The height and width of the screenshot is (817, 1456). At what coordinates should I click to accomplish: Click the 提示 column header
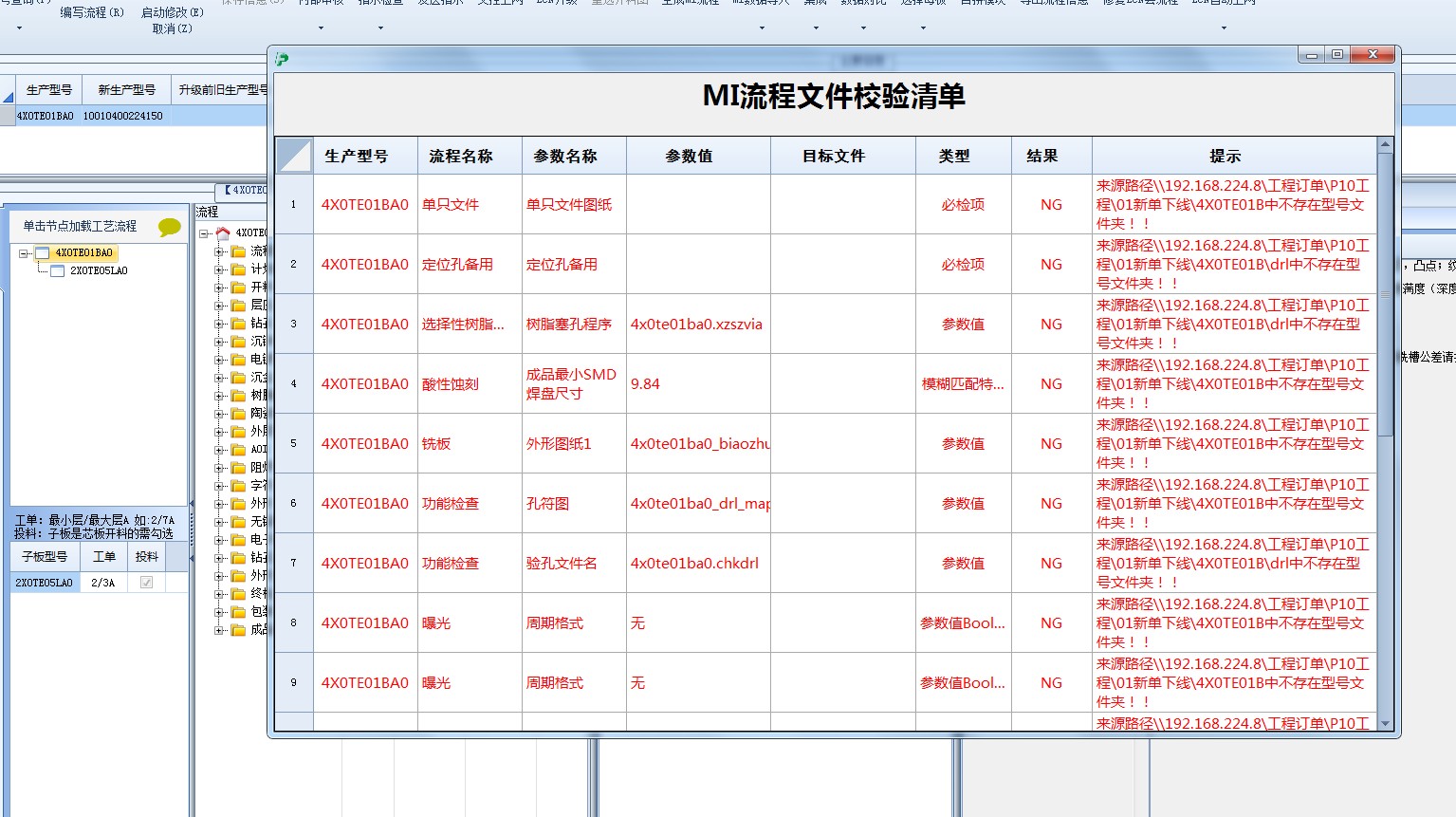(1234, 156)
